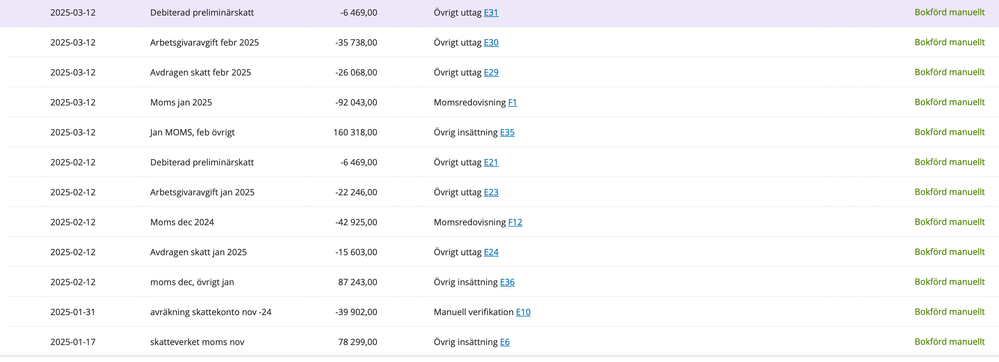The height and width of the screenshot is (362, 999).
Task: Click description 'Moms jan 2025'
Action: coord(181,102)
